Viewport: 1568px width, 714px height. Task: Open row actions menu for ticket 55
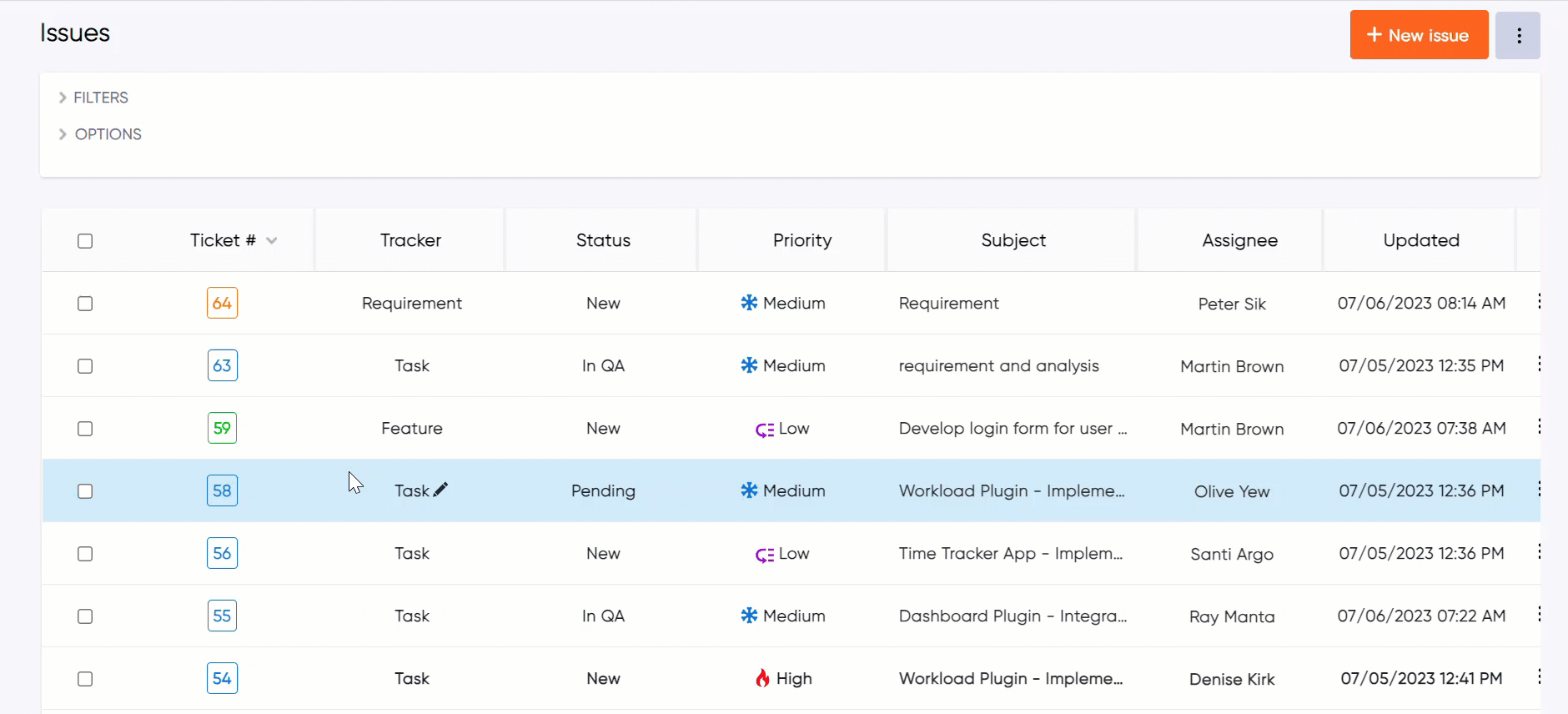point(1539,615)
